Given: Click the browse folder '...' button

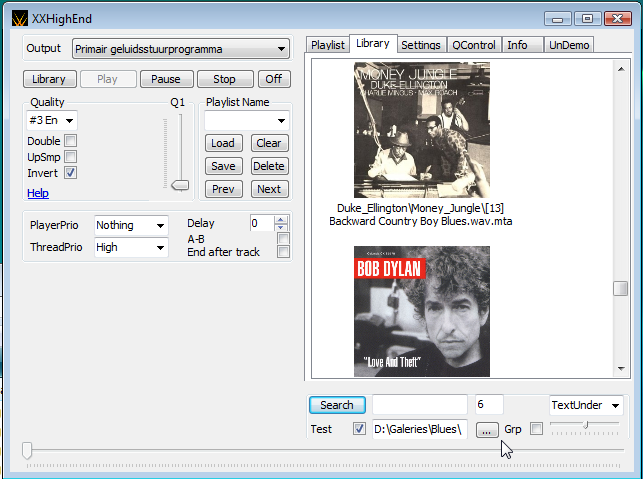Looking at the screenshot, I should click(x=487, y=430).
